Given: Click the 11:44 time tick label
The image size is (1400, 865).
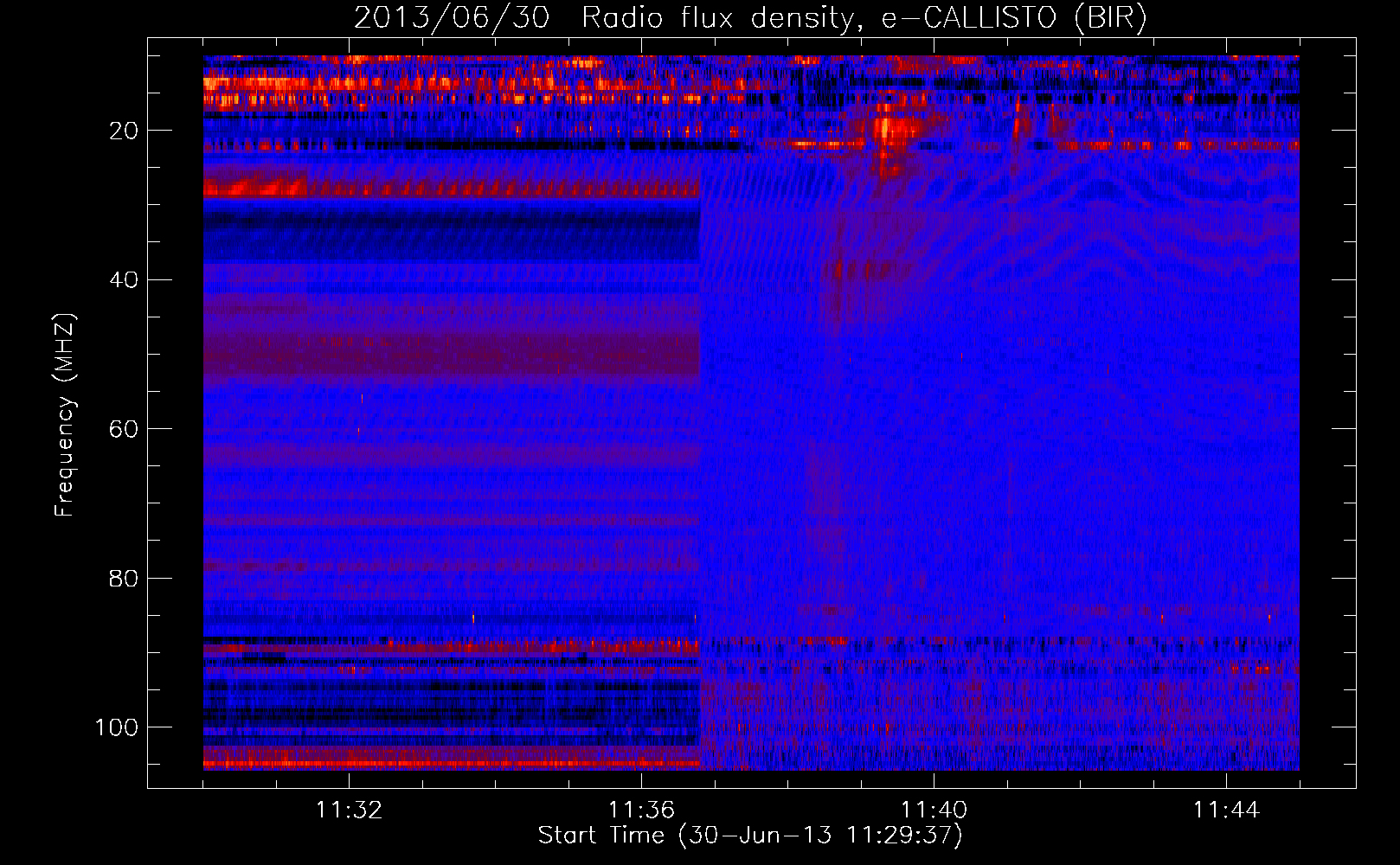Looking at the screenshot, I should (1226, 811).
